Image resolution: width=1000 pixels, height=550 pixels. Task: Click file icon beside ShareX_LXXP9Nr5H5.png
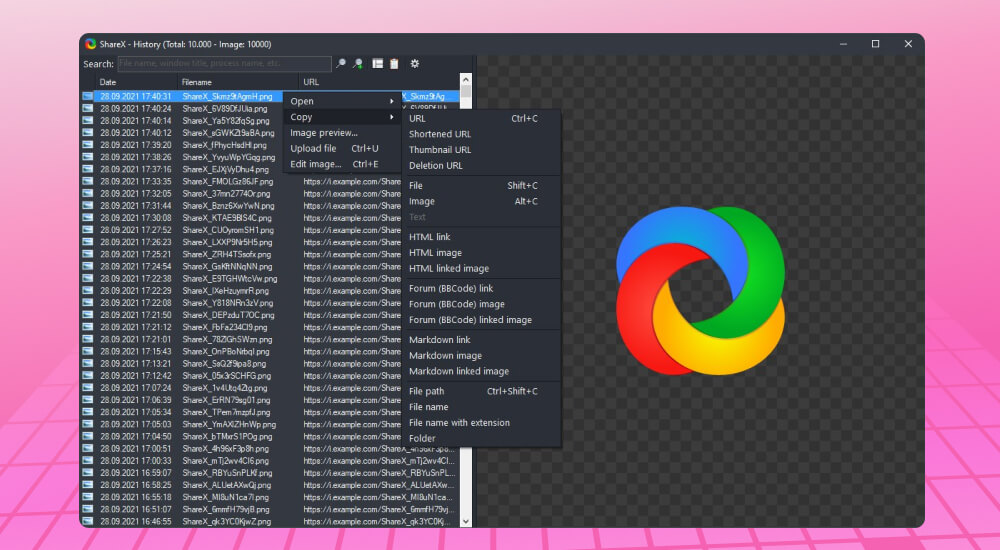[87, 242]
